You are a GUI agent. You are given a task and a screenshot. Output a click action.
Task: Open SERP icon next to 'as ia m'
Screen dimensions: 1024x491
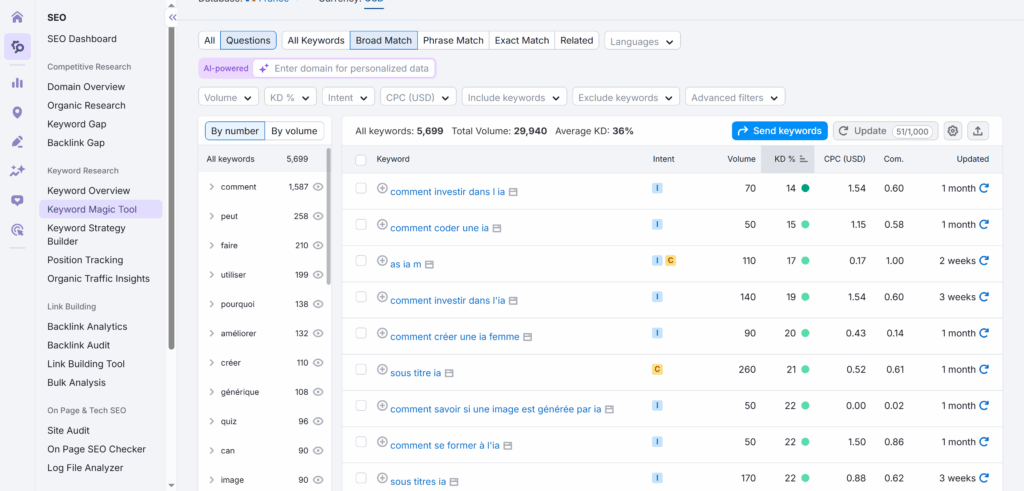tap(429, 264)
